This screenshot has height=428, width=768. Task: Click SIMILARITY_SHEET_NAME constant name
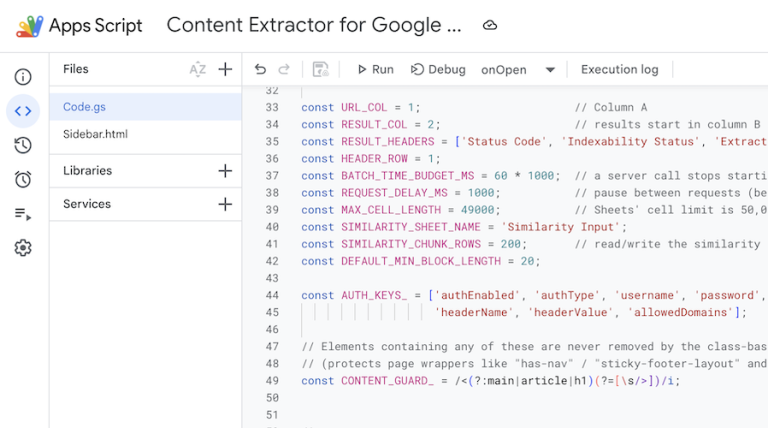click(x=411, y=227)
